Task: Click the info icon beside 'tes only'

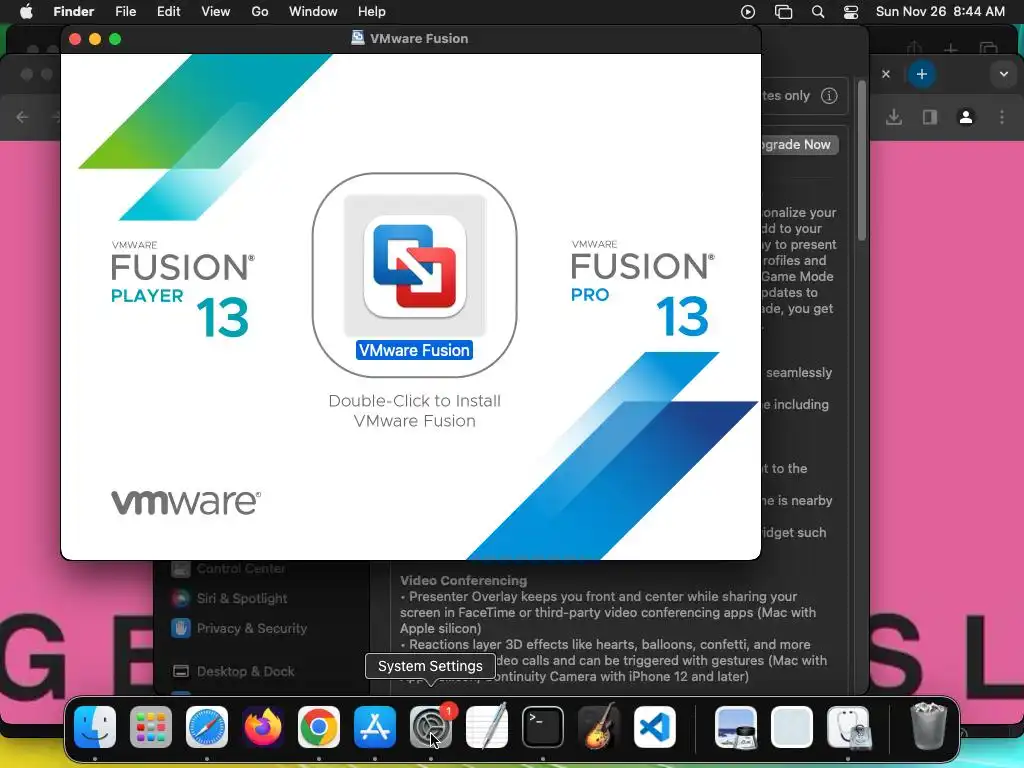Action: point(829,96)
